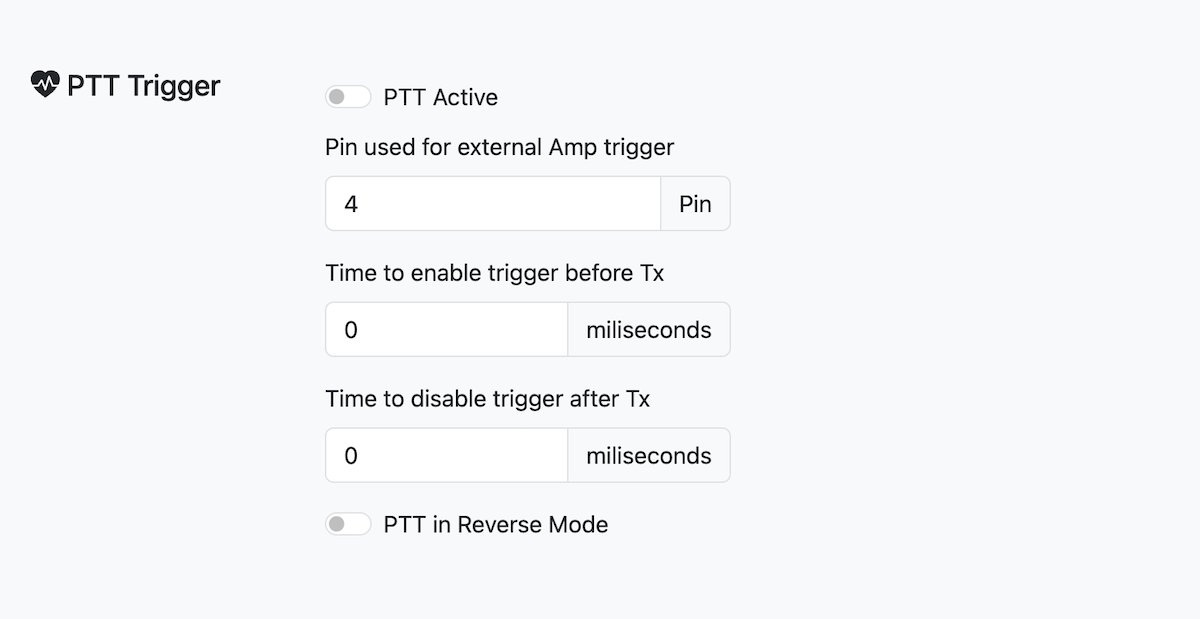Focus the disable trigger after Tx field
This screenshot has width=1200, height=619.
(x=446, y=456)
